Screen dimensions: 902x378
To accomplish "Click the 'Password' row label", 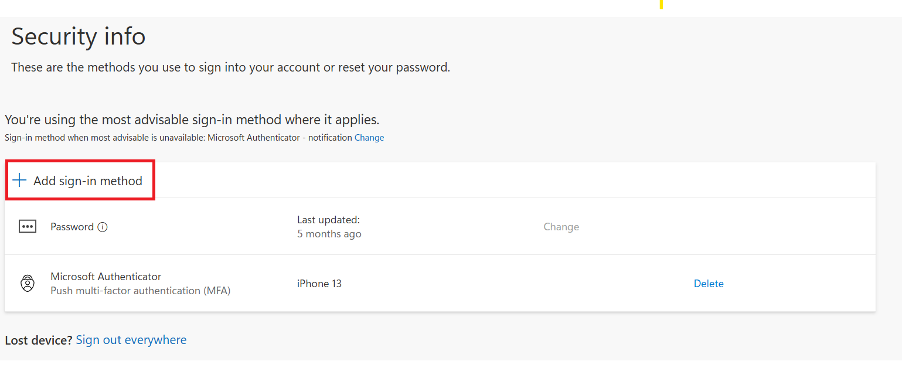I will pos(72,227).
